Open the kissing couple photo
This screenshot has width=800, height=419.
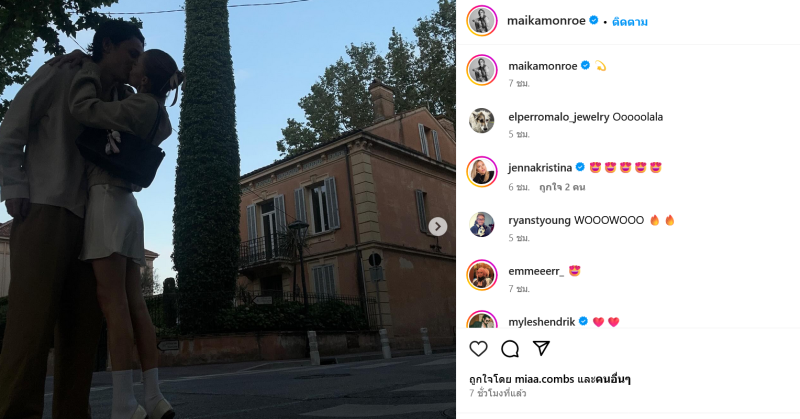[228, 209]
